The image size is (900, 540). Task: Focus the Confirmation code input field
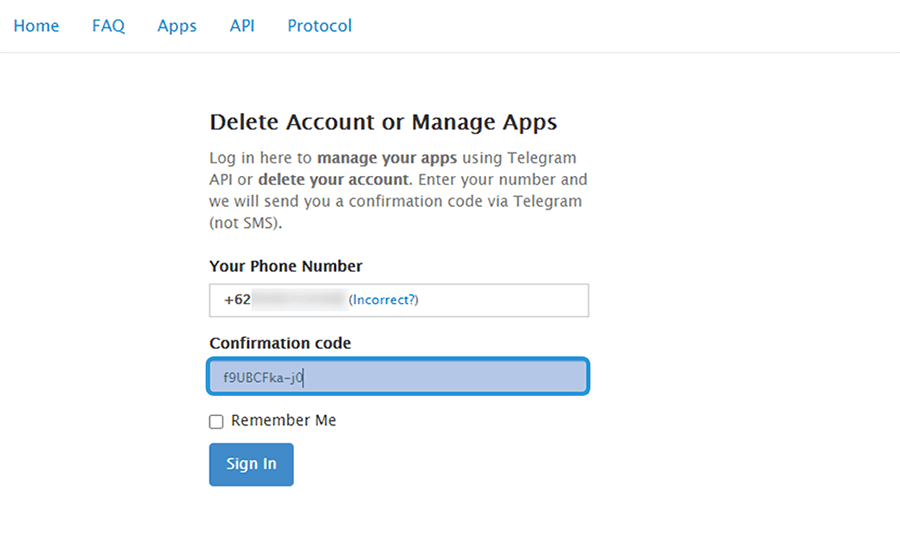click(398, 376)
